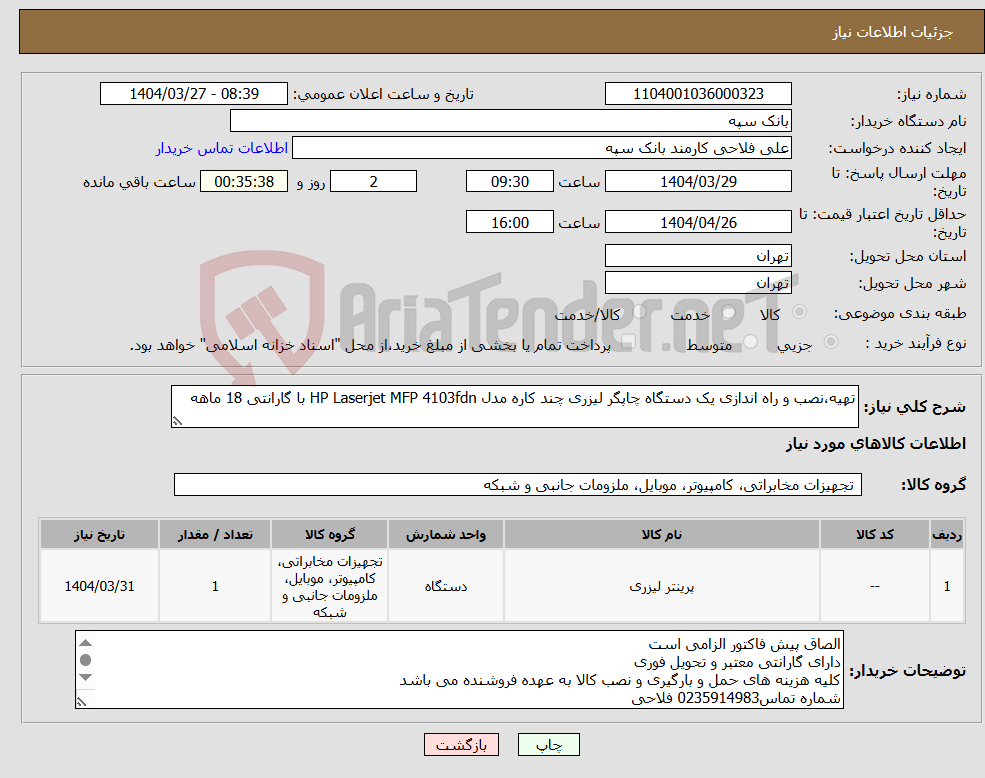This screenshot has width=985, height=778.
Task: Click the واحد شمارش column header
Action: pos(445,534)
